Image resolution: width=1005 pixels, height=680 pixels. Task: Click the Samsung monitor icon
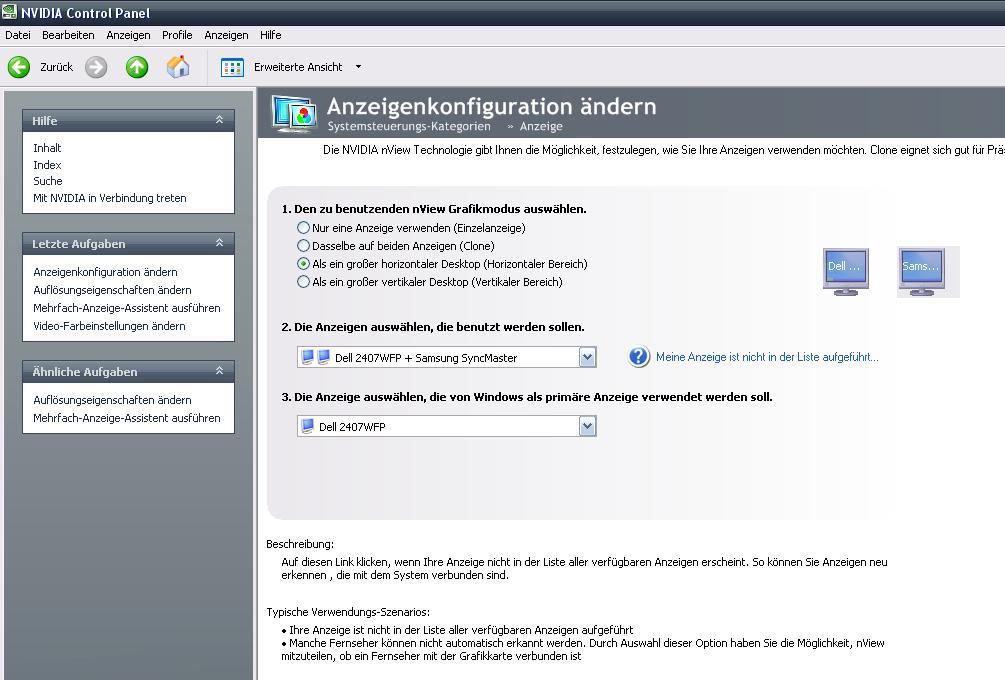click(x=922, y=272)
